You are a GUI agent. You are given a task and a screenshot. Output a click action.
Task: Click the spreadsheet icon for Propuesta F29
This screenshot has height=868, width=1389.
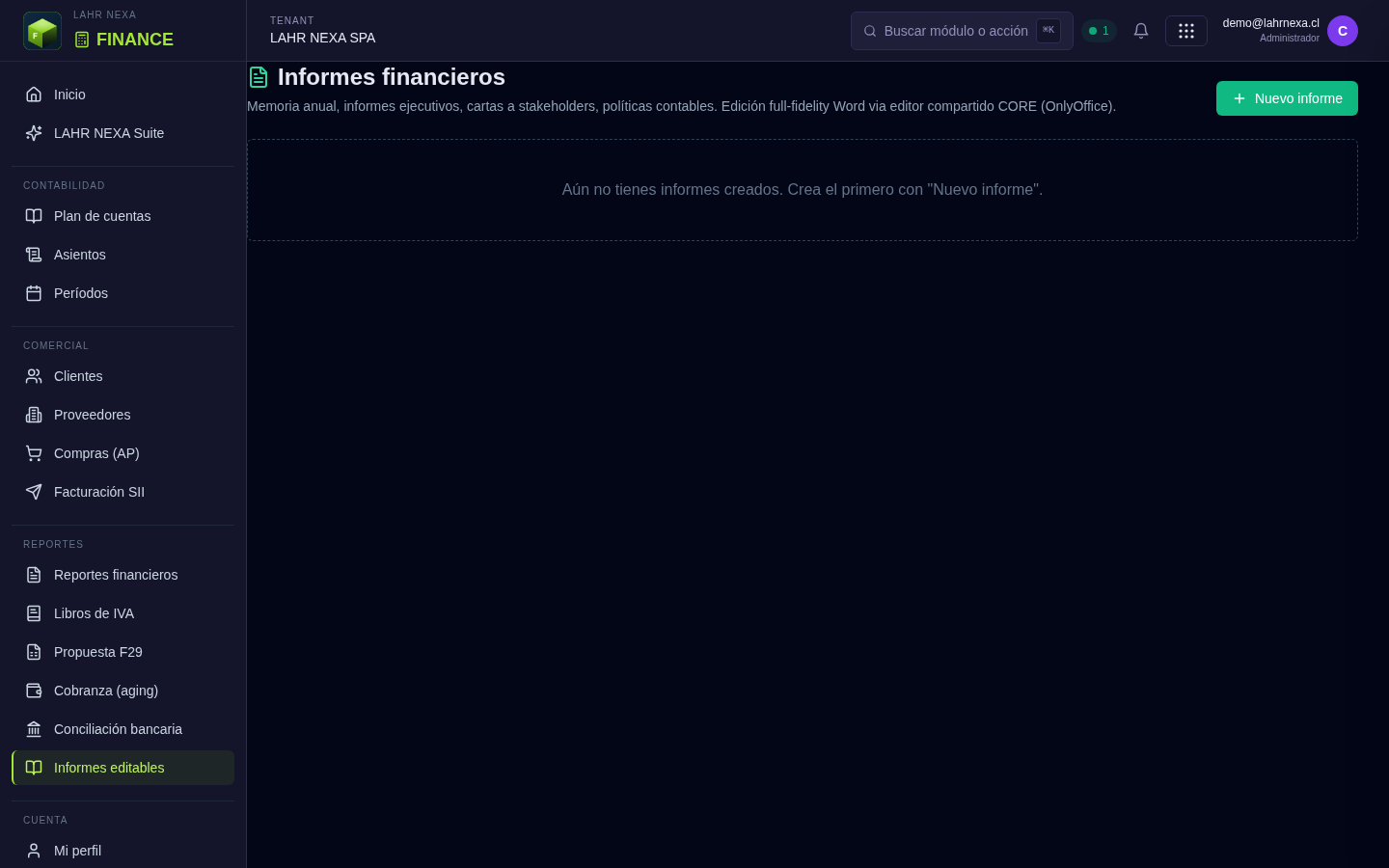[x=34, y=652]
